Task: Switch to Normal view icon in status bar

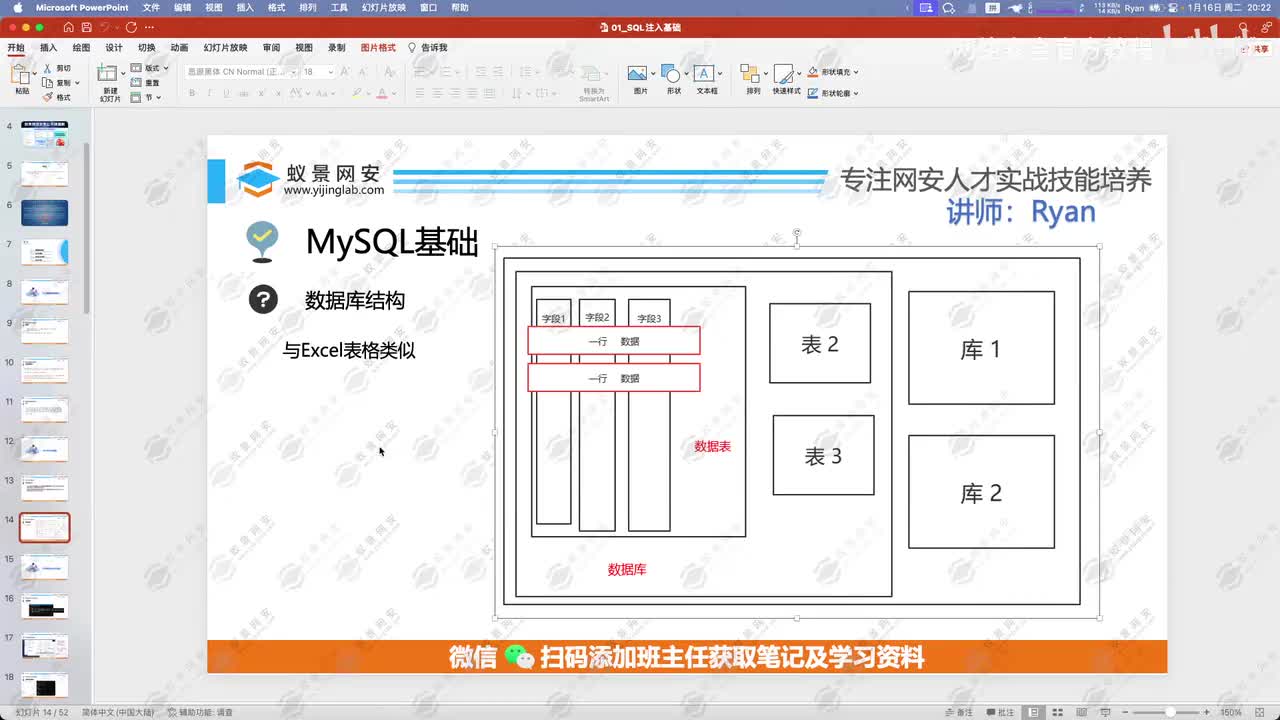Action: pyautogui.click(x=1033, y=712)
